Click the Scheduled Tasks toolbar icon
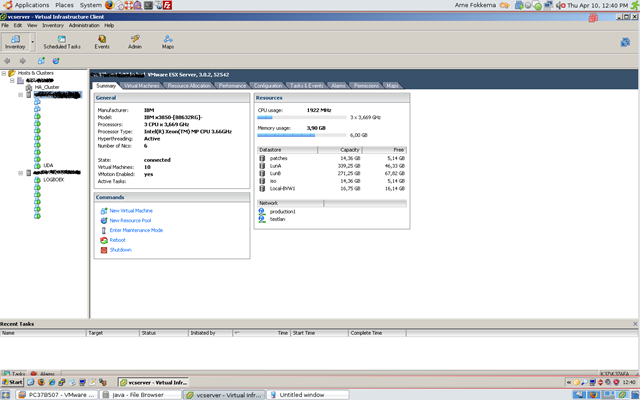The image size is (640, 400). point(61,41)
